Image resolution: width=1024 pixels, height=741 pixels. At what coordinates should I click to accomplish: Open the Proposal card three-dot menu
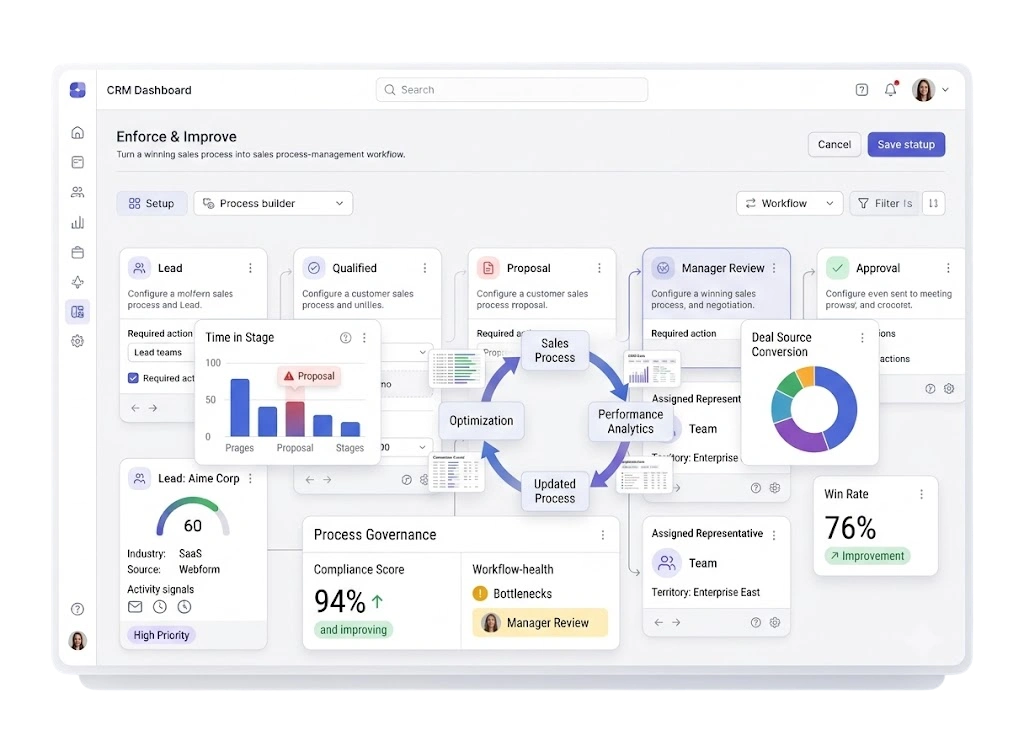point(599,268)
